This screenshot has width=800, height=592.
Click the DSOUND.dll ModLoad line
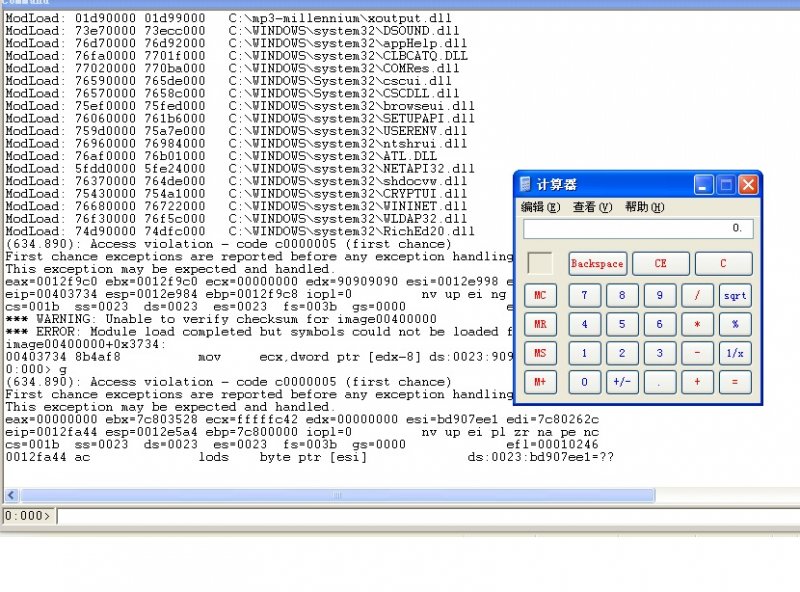coord(232,31)
